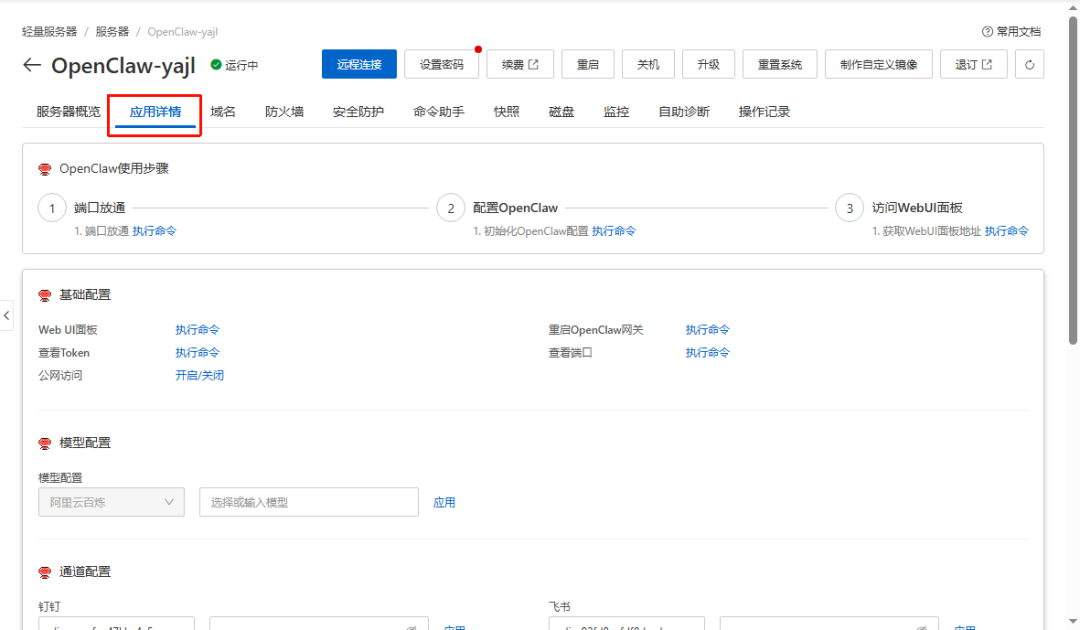Click the 升级 button
Image resolution: width=1080 pixels, height=630 pixels.
pyautogui.click(x=708, y=64)
